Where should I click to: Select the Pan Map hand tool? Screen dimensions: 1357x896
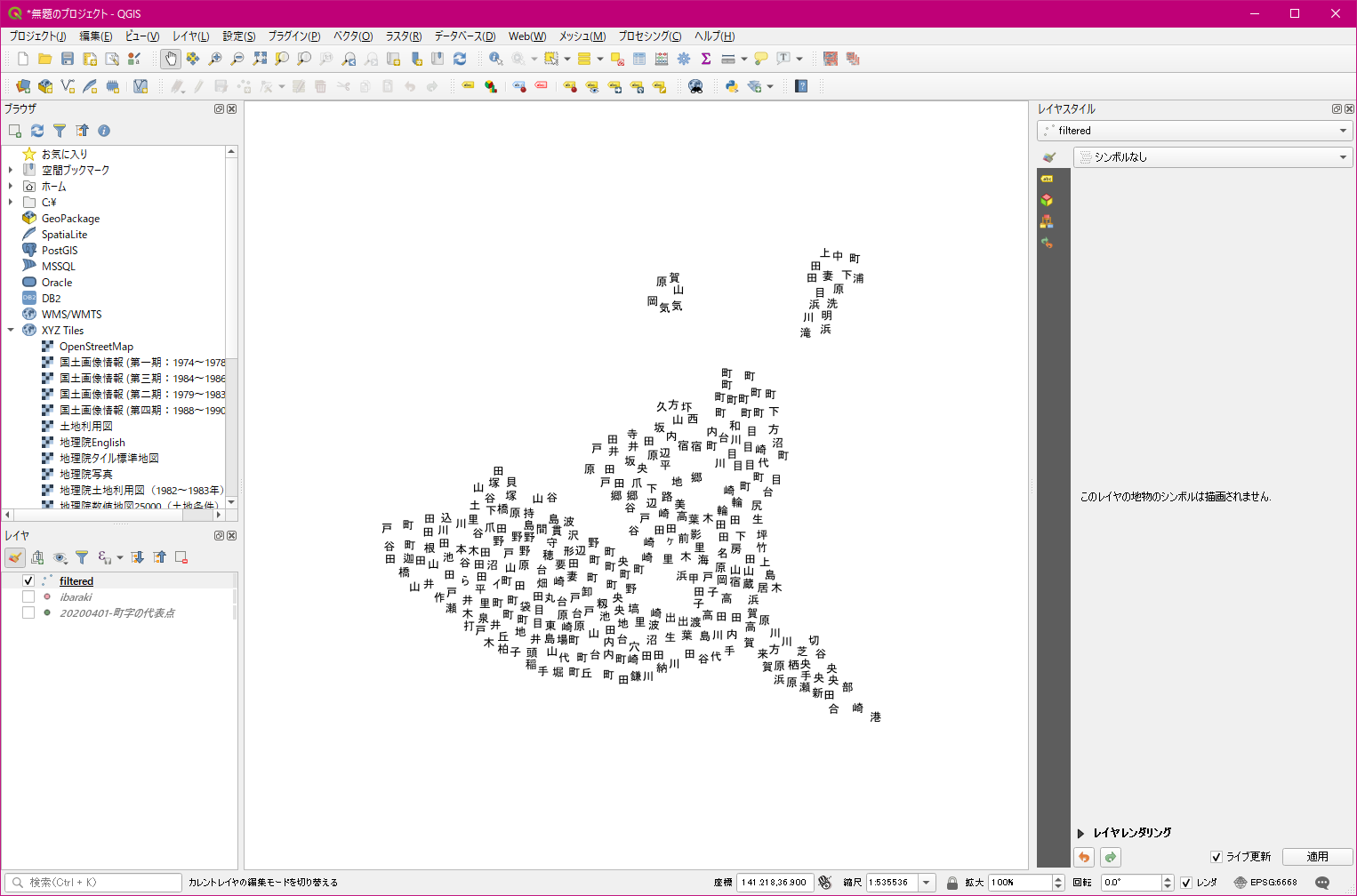click(171, 59)
